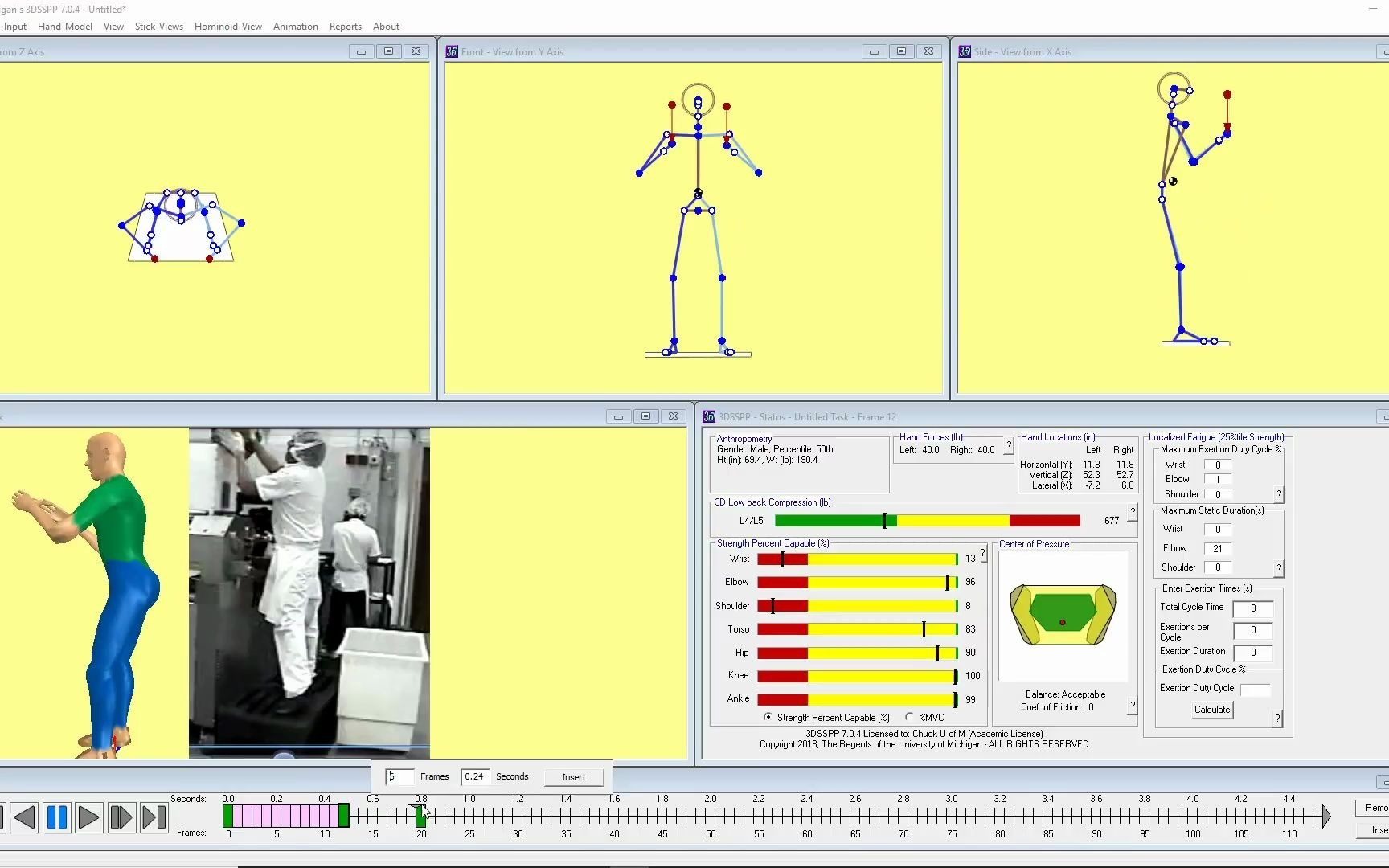Open the Hominoid-View menu
Screen dimensions: 1389x868
point(228,27)
